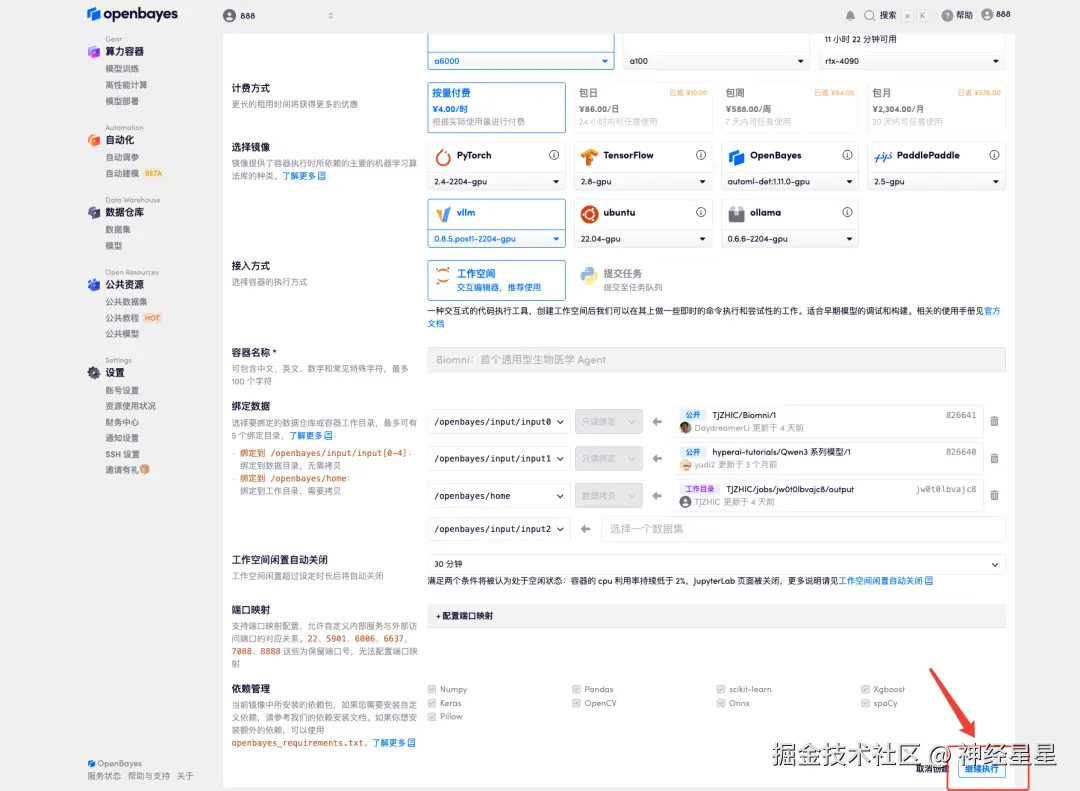Click the OpenBayes image info icon
The width and height of the screenshot is (1080, 791).
tap(847, 155)
